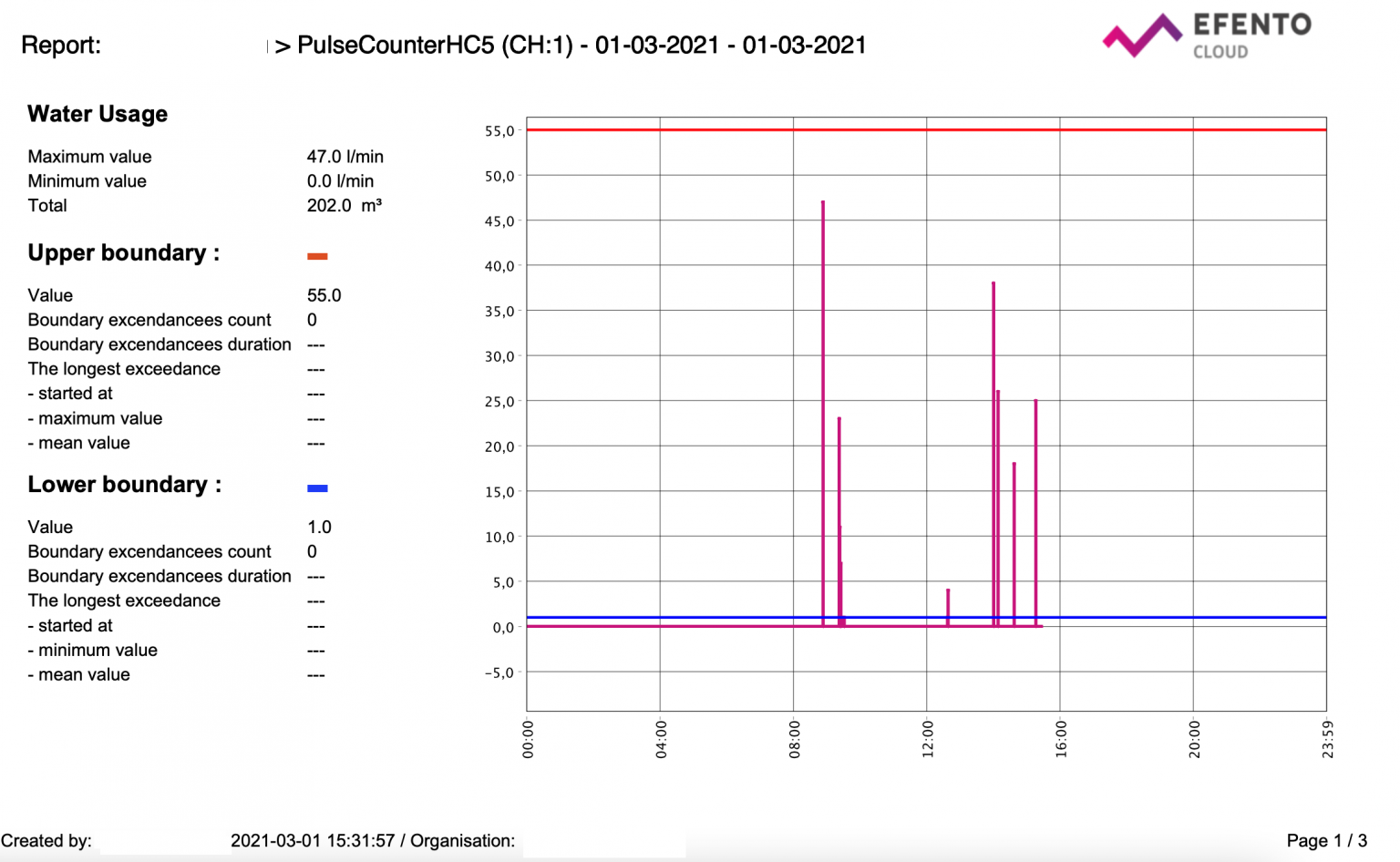Image resolution: width=1400 pixels, height=862 pixels.
Task: Click the Water Usage section heading
Action: pos(97,114)
